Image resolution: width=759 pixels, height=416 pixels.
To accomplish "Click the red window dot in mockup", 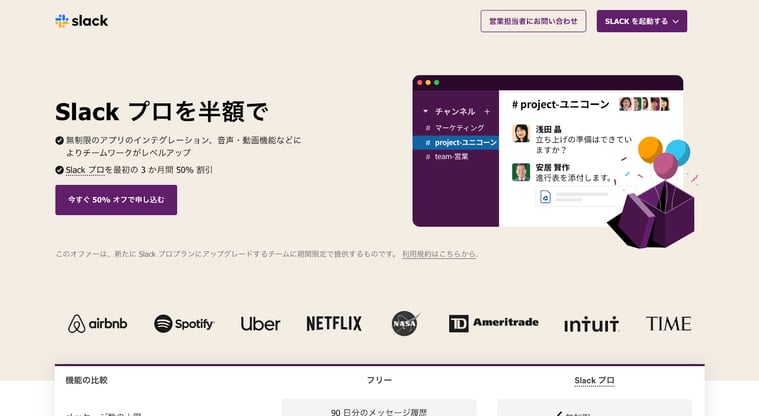I will click(420, 83).
